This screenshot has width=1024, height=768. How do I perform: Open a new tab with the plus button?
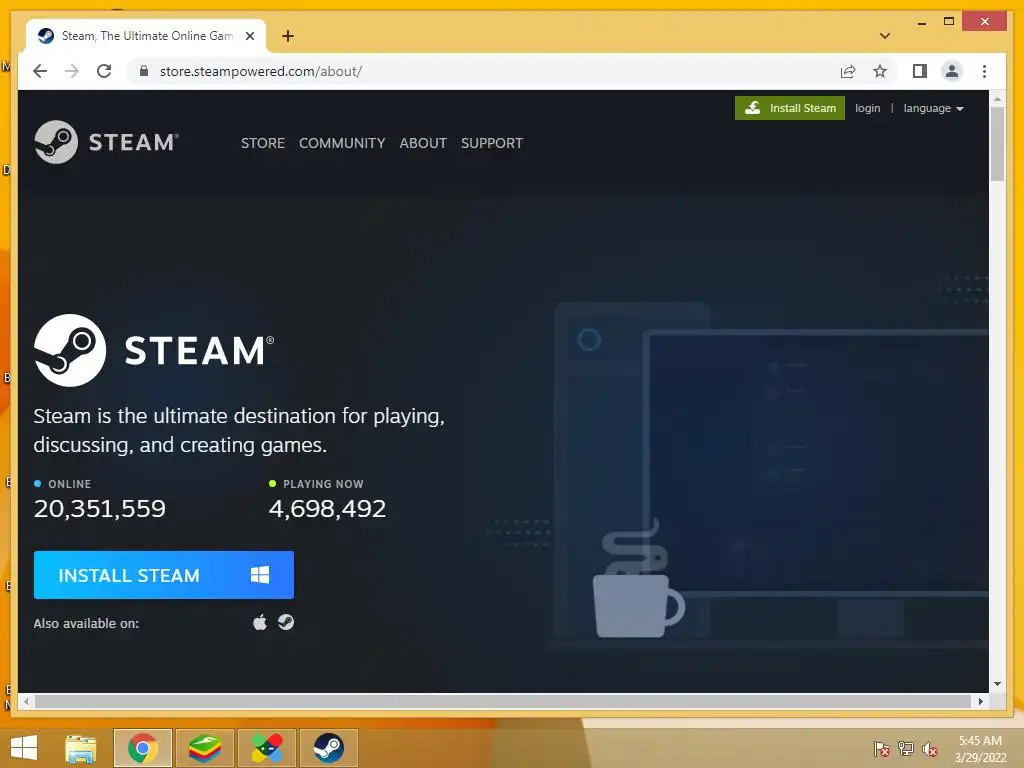click(x=288, y=36)
